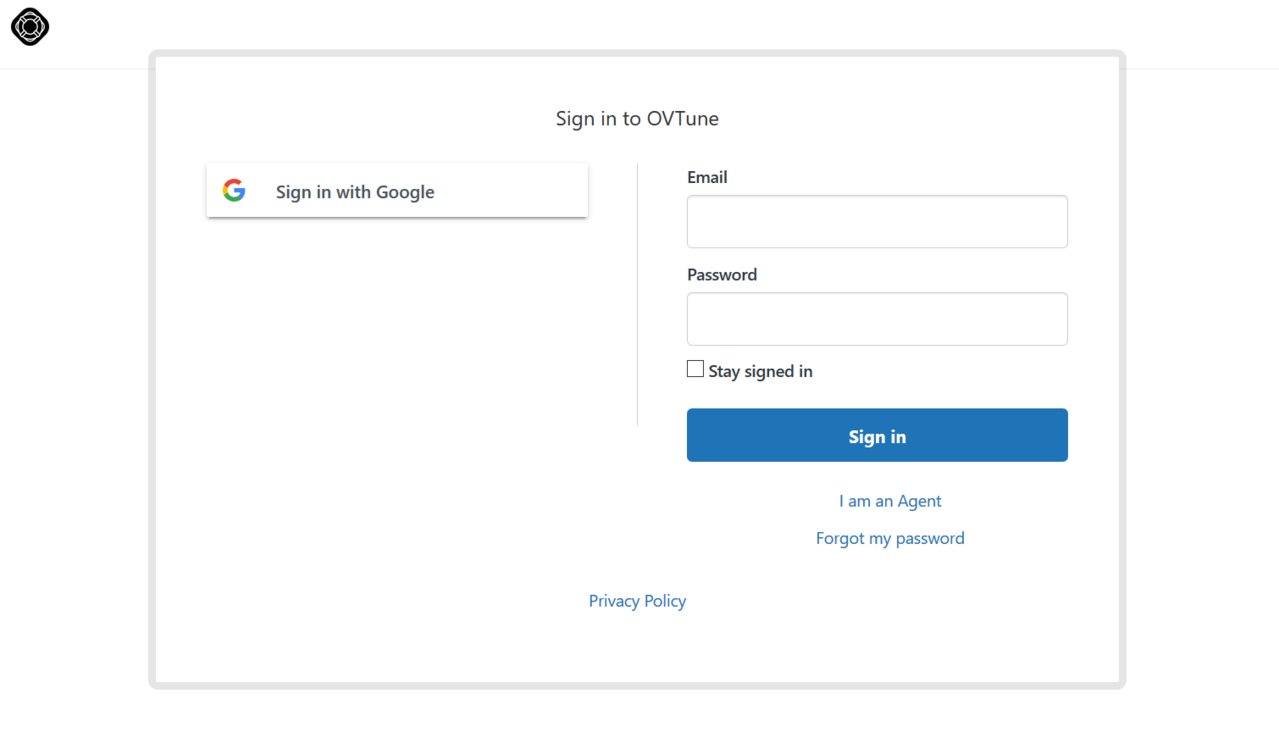Focus the Password input field
The height and width of the screenshot is (749, 1279).
(877, 319)
